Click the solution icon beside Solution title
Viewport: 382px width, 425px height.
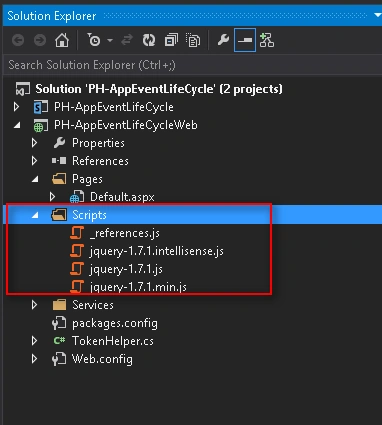[x=23, y=89]
